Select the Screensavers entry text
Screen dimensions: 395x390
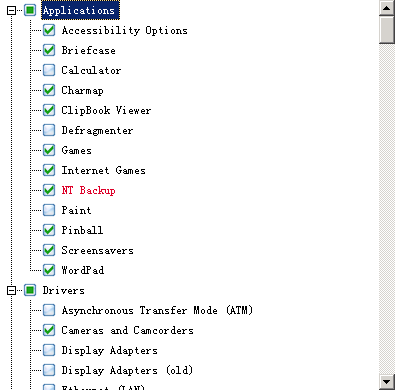click(97, 250)
